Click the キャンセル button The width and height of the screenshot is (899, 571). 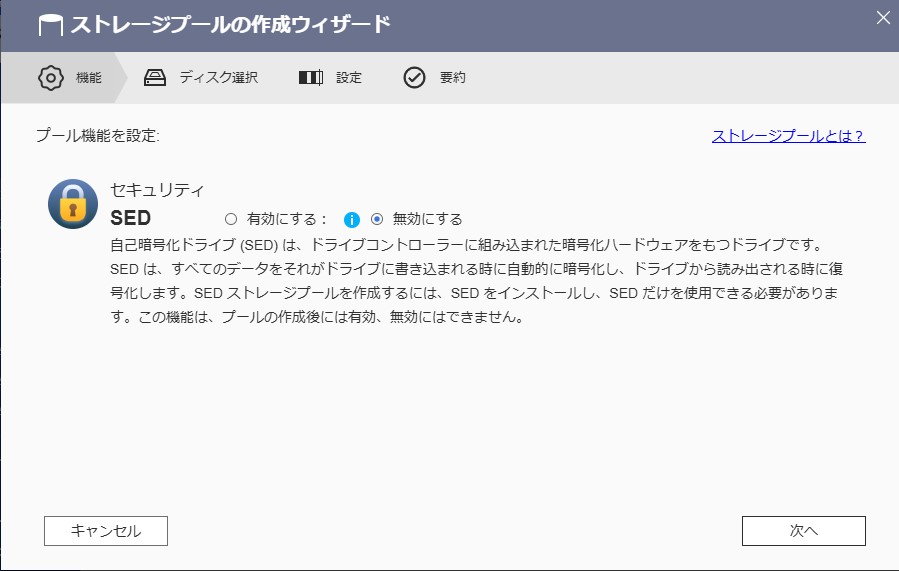click(106, 531)
